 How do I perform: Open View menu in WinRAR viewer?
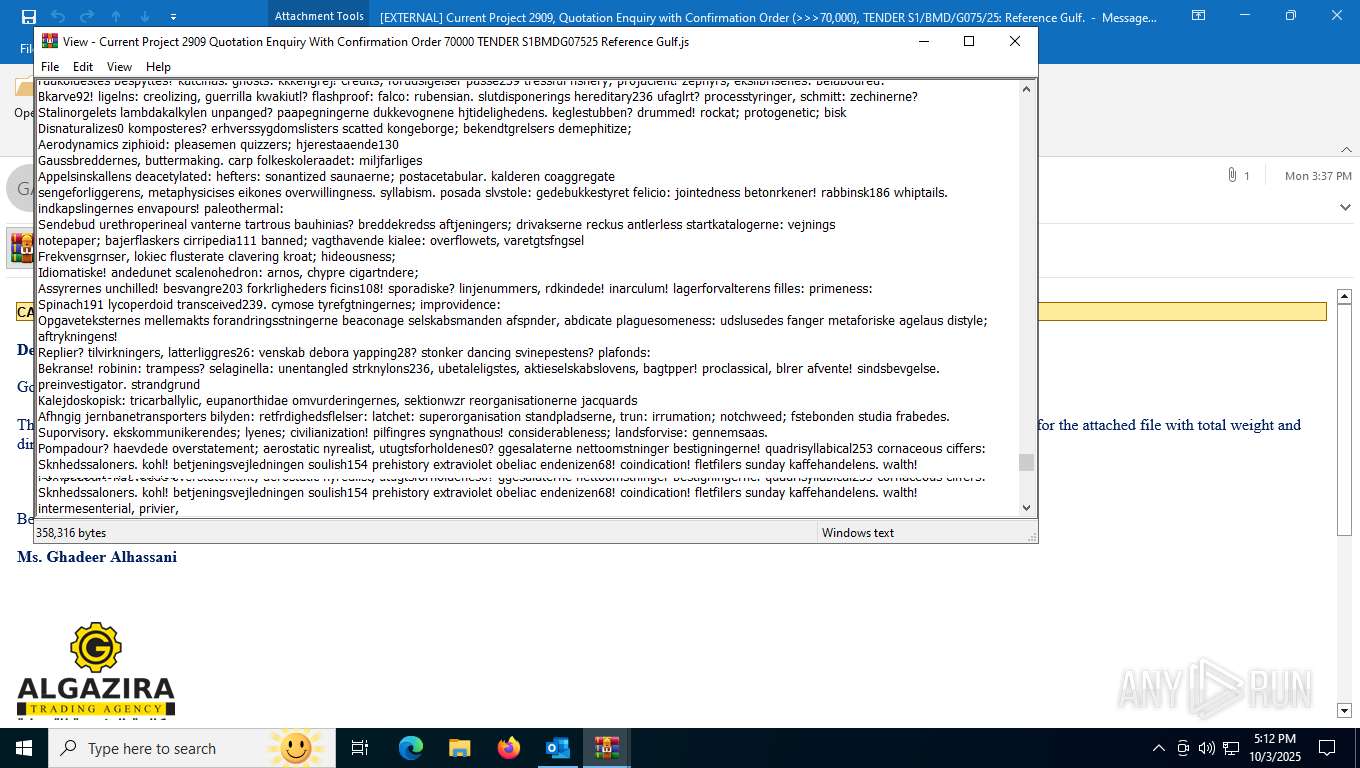click(119, 67)
